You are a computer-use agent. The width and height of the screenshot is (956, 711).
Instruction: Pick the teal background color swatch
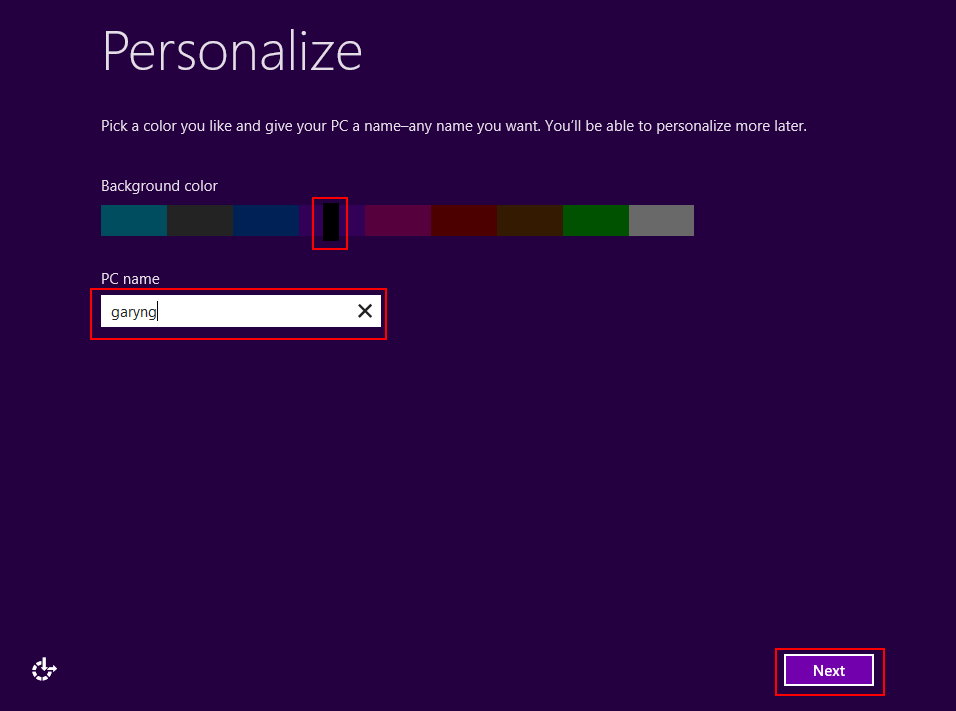[x=134, y=220]
